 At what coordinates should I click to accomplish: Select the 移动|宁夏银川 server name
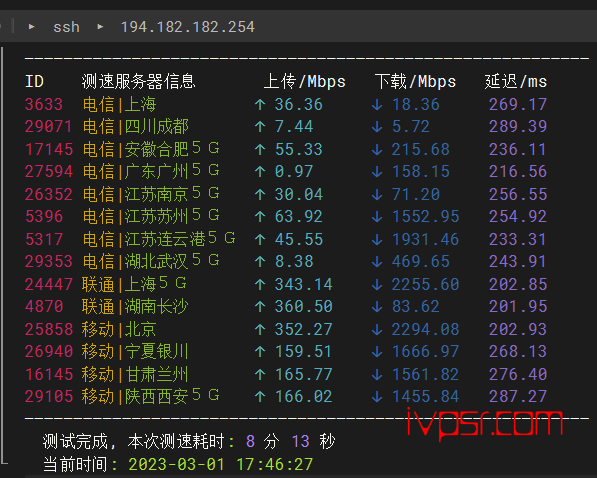[x=135, y=351]
